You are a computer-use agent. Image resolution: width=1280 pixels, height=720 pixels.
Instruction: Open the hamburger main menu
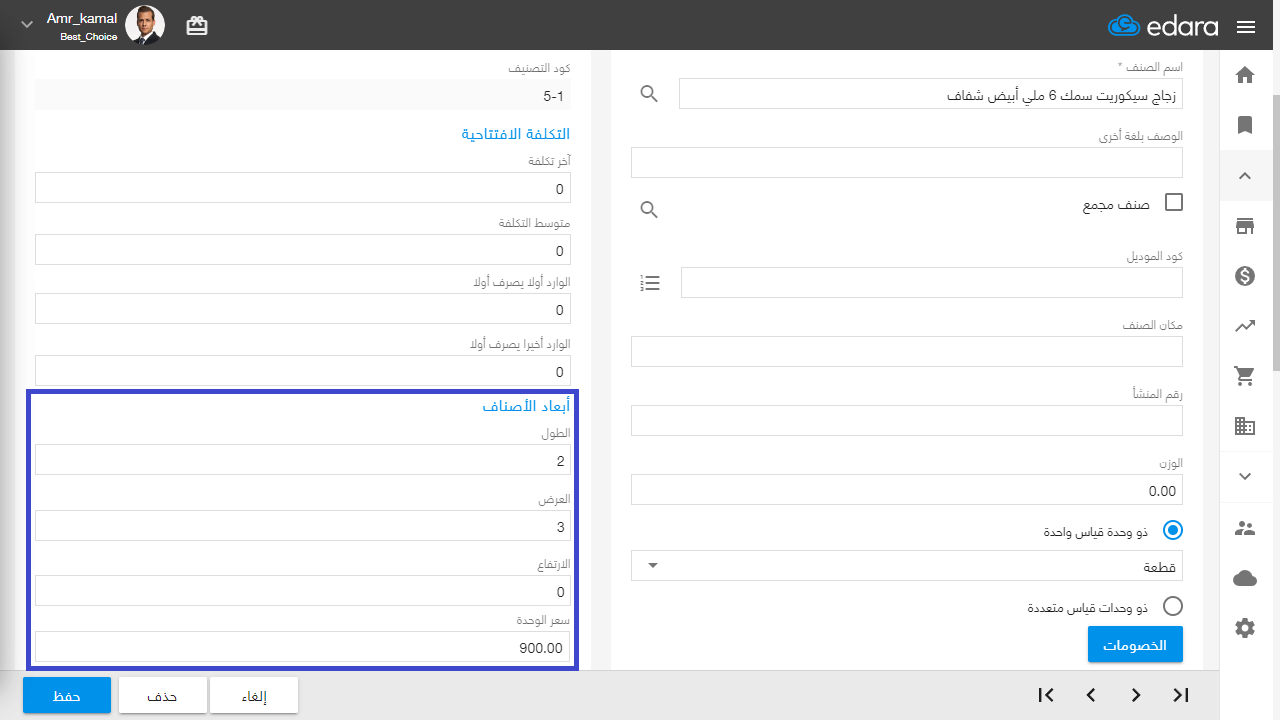pos(1246,27)
